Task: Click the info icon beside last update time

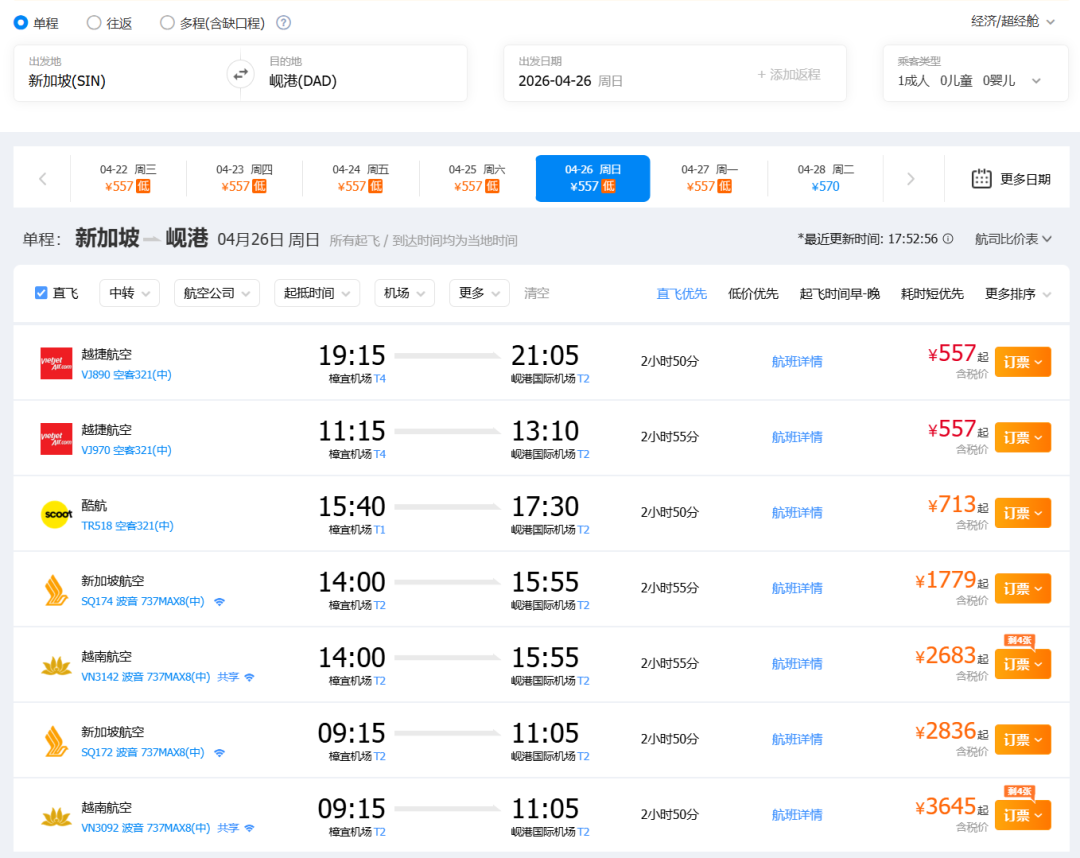Action: [x=948, y=239]
